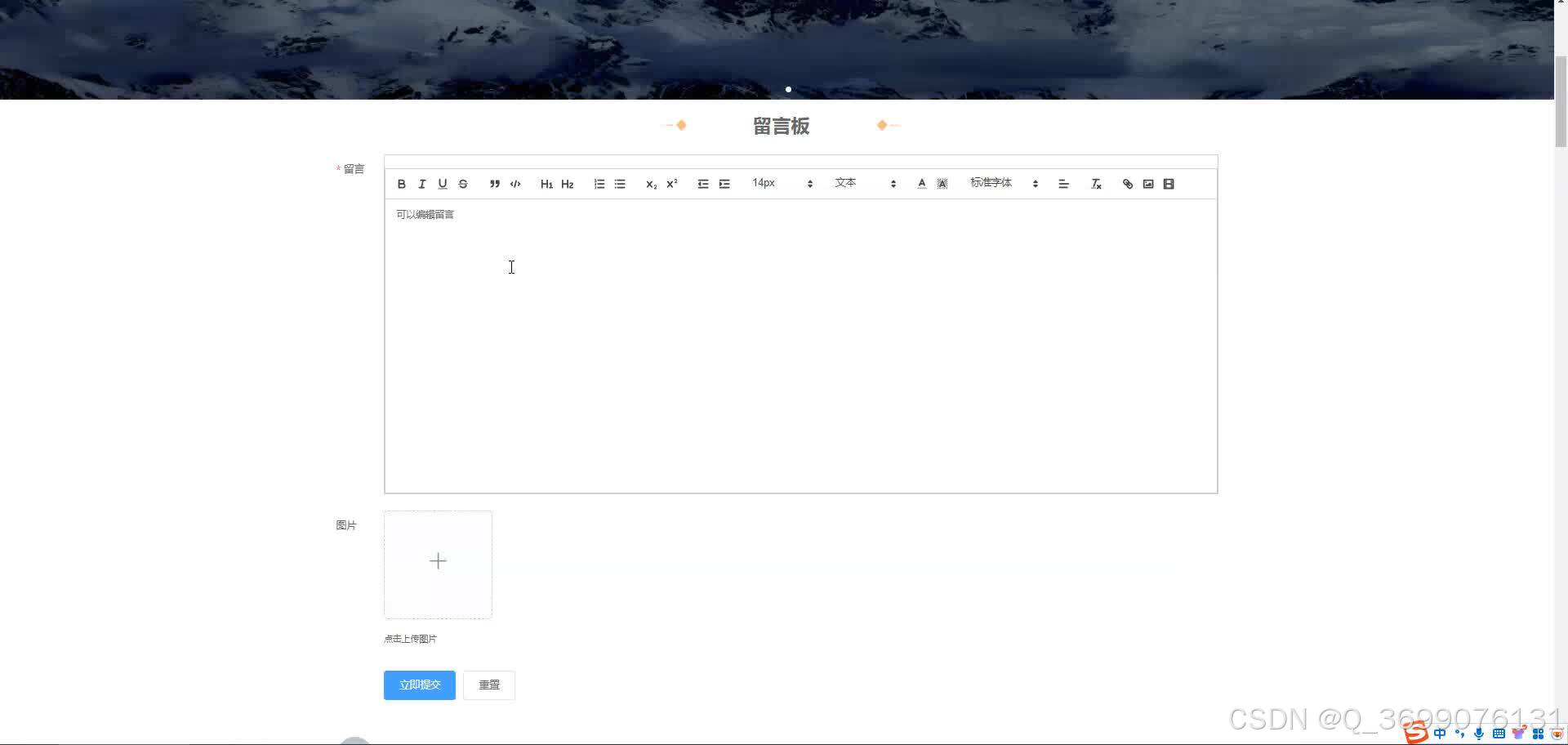Clear text formatting
Image resolution: width=1568 pixels, height=745 pixels.
[1096, 184]
